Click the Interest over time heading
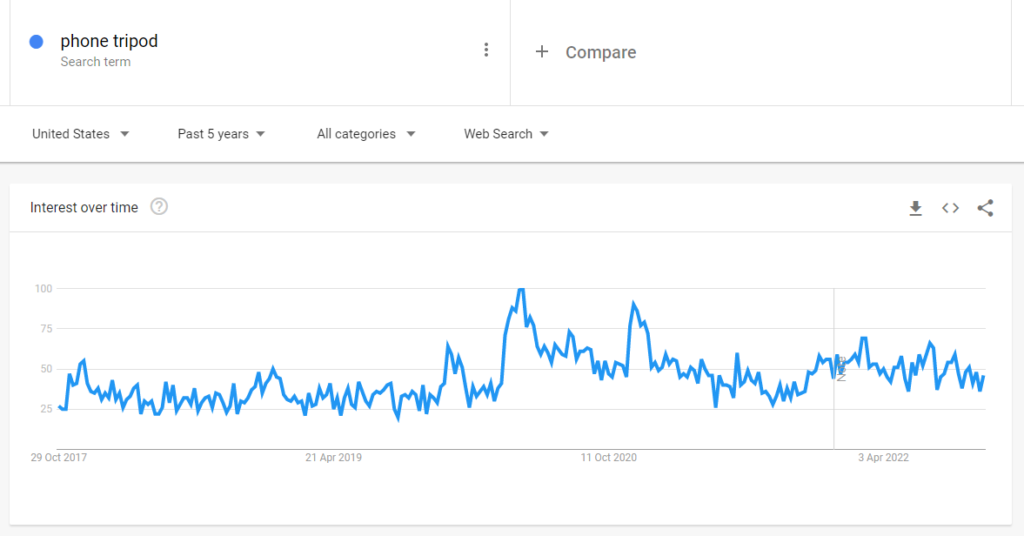 click(84, 208)
